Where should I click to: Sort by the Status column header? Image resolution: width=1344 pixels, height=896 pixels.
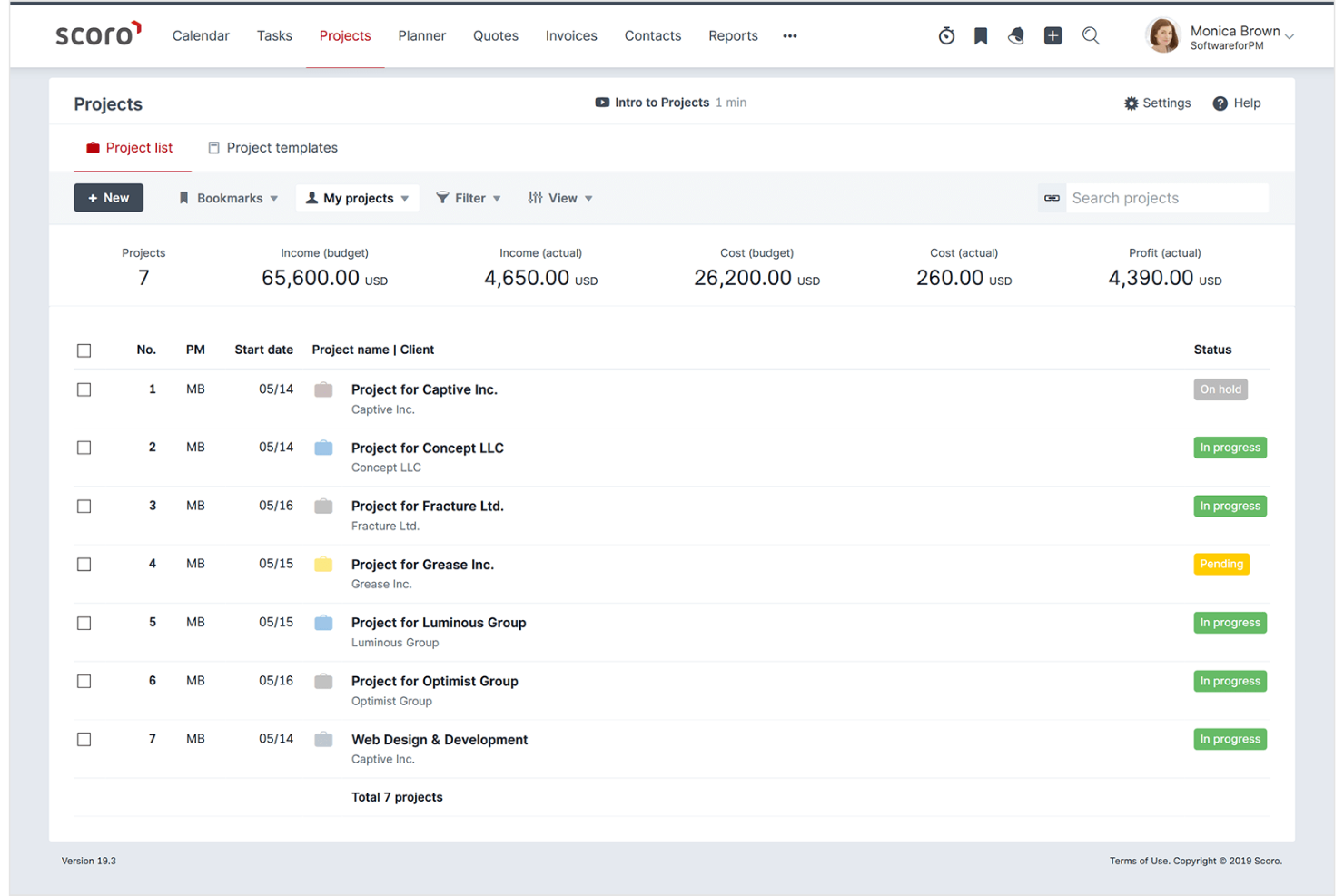[x=1212, y=350]
